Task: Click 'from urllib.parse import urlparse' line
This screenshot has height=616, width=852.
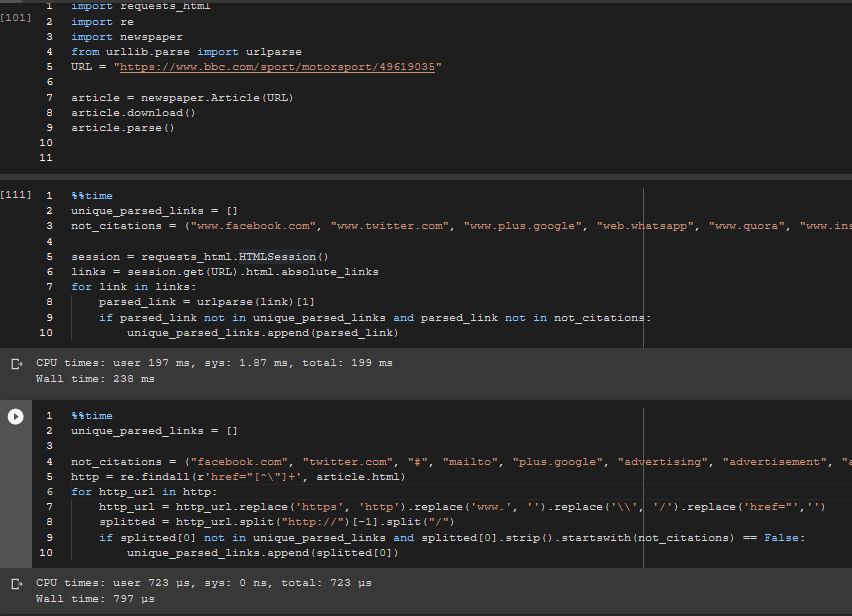Action: tap(186, 52)
